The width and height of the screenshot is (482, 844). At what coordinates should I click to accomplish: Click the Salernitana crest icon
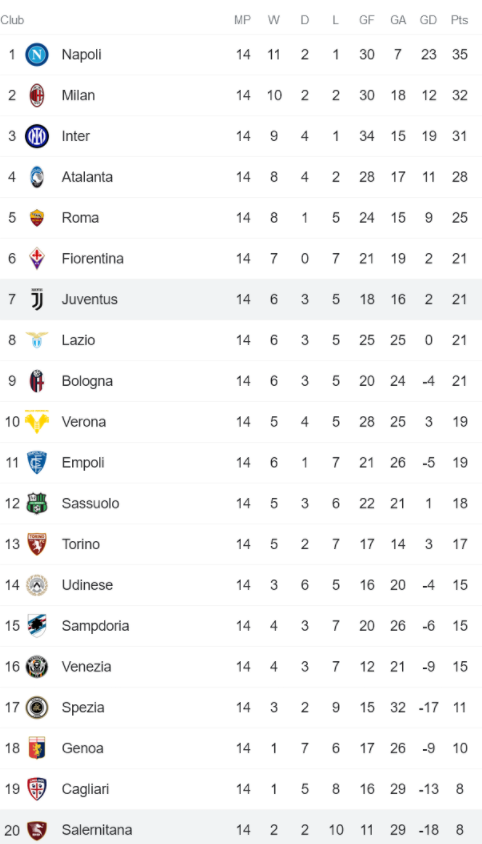(x=37, y=829)
